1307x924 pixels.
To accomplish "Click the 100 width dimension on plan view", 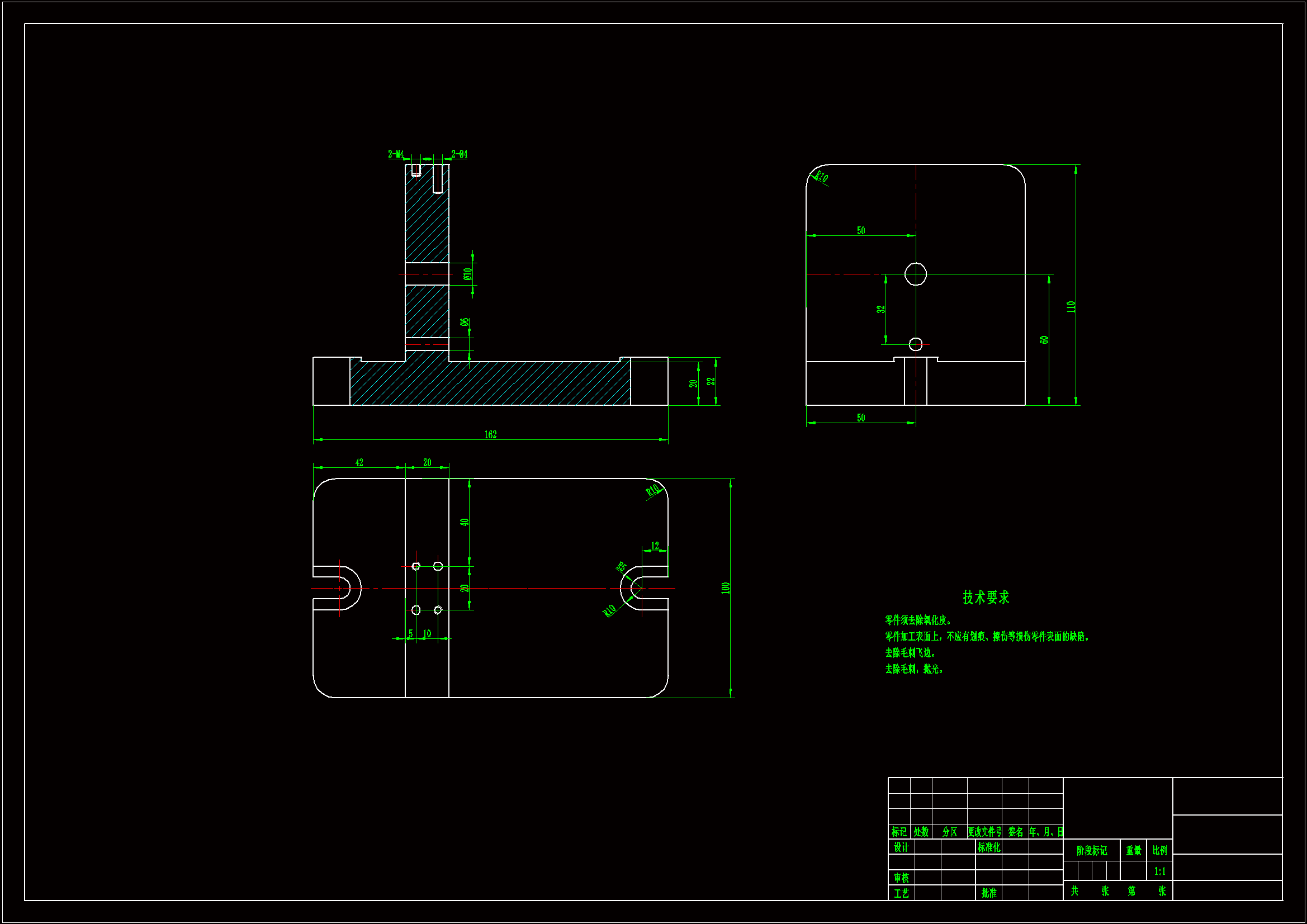I will point(725,588).
